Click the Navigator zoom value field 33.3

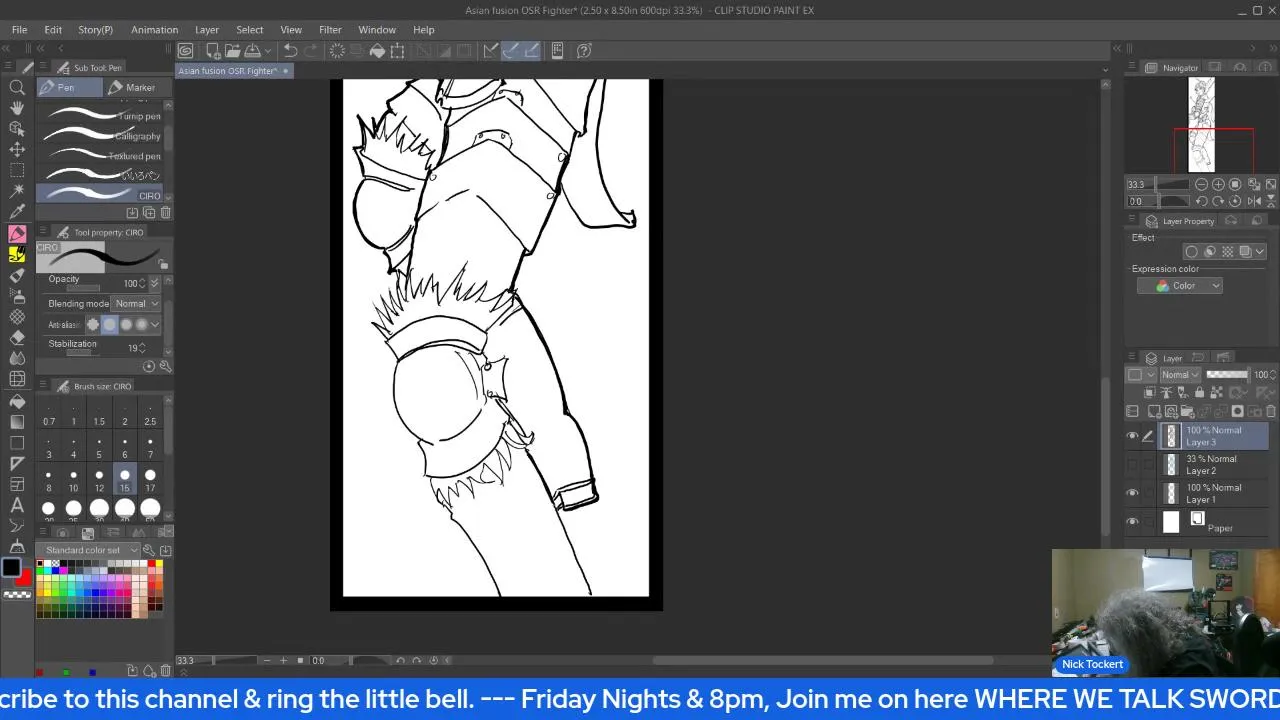coord(1138,184)
